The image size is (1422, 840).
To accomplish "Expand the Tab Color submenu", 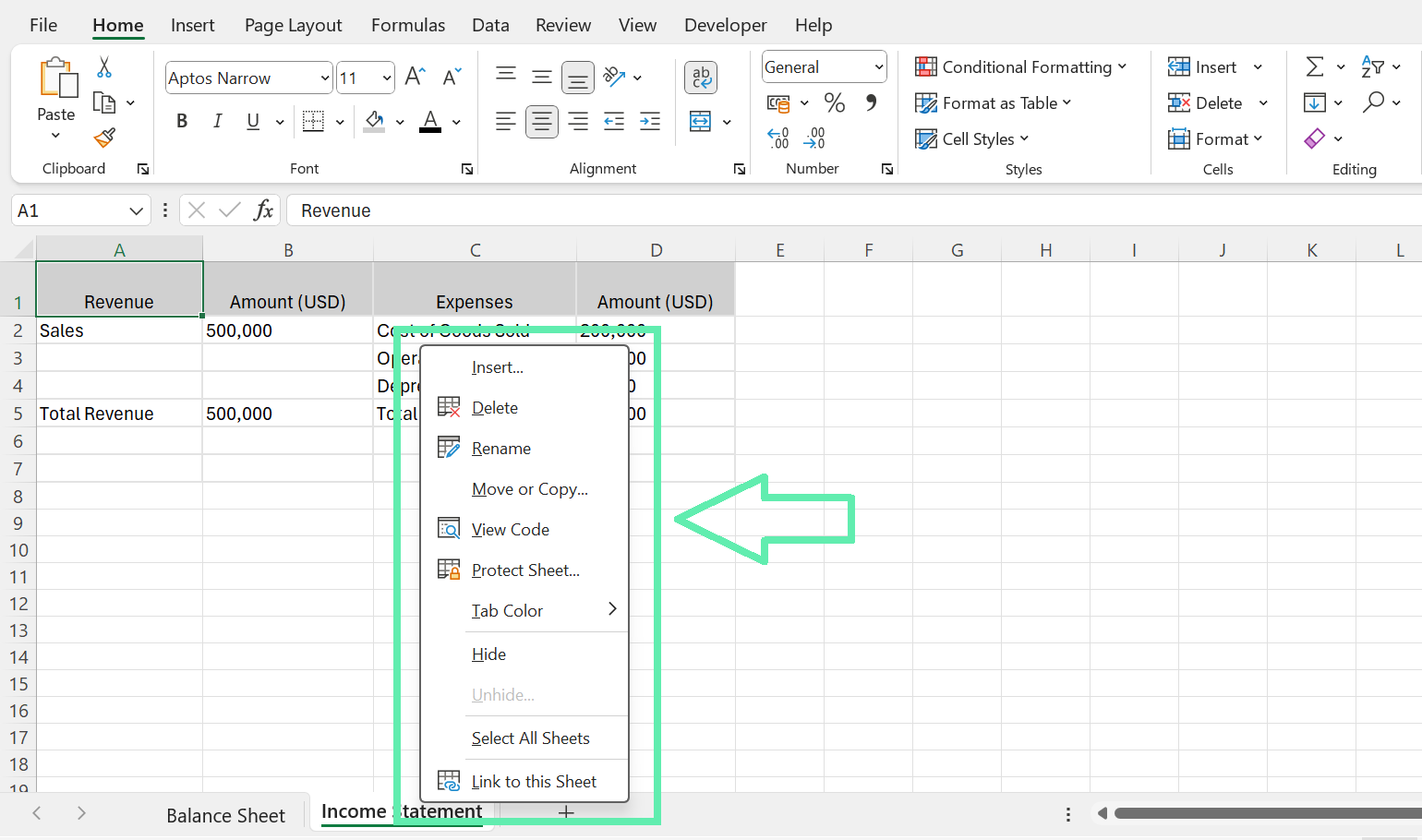I will tap(507, 610).
